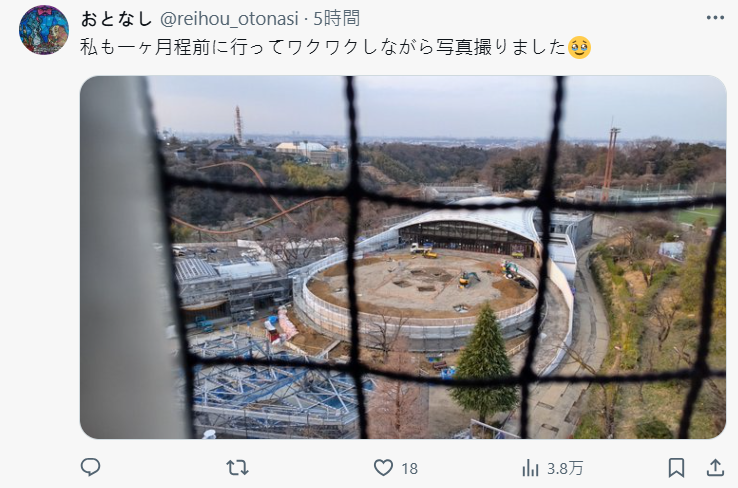Screen dimensions: 738x488
Task: Click the display name おとなし
Action: click(x=116, y=19)
